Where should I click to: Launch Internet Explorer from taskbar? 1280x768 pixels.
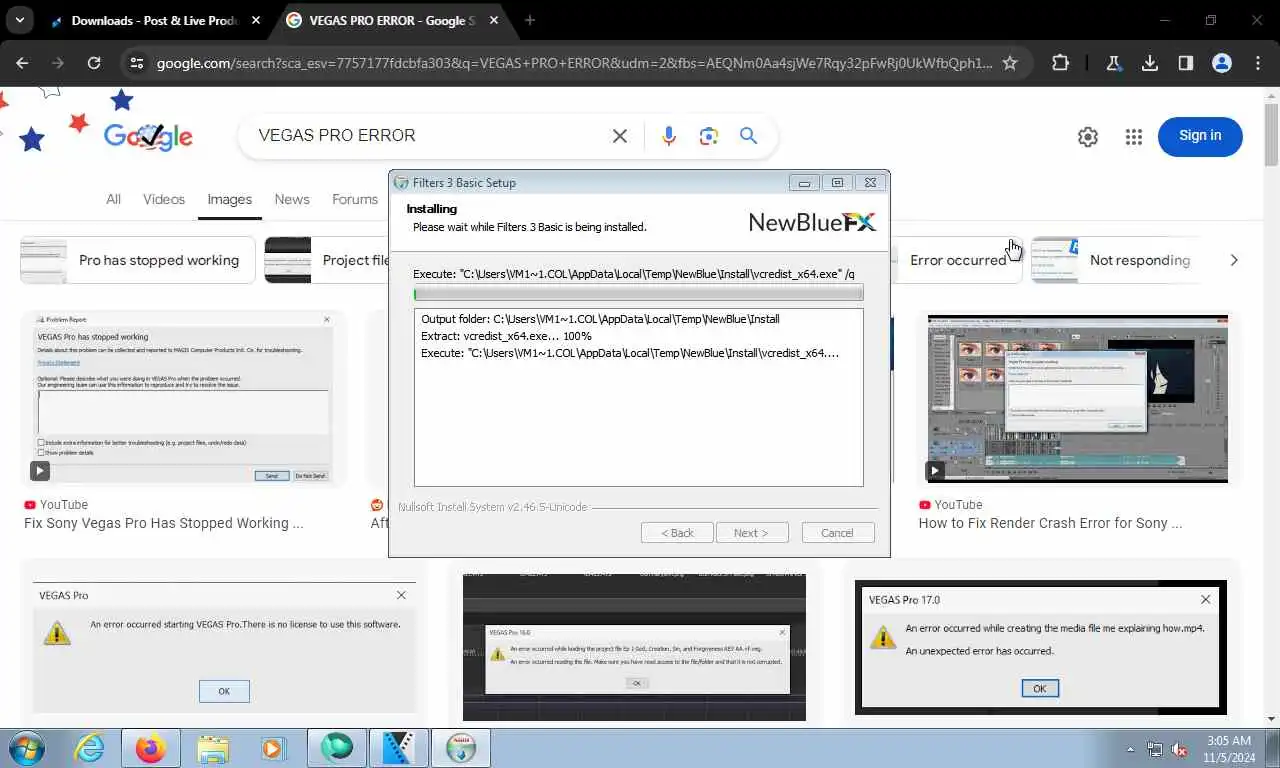pos(89,748)
